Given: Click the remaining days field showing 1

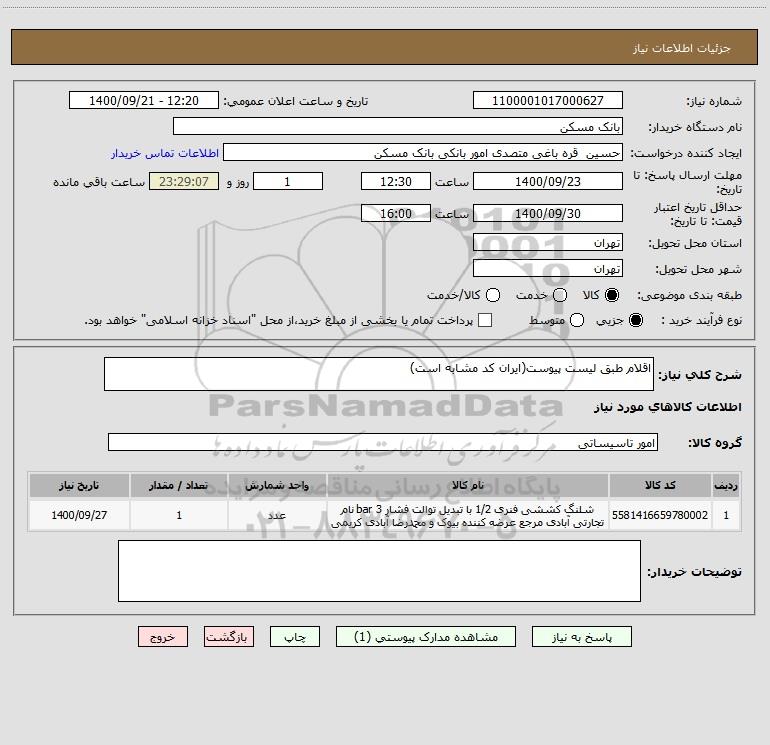Looking at the screenshot, I should pos(288,181).
